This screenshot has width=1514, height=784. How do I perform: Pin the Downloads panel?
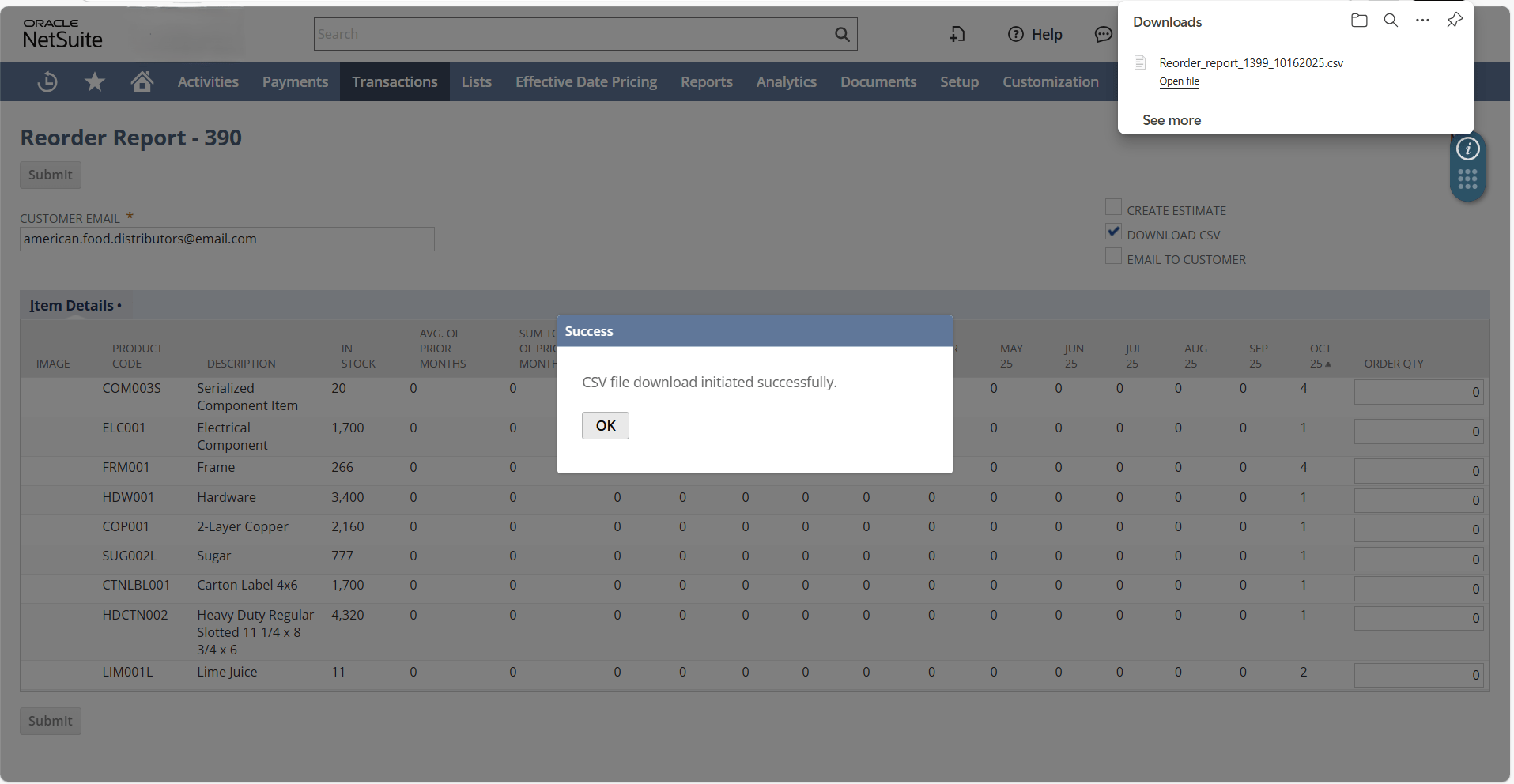pyautogui.click(x=1454, y=21)
